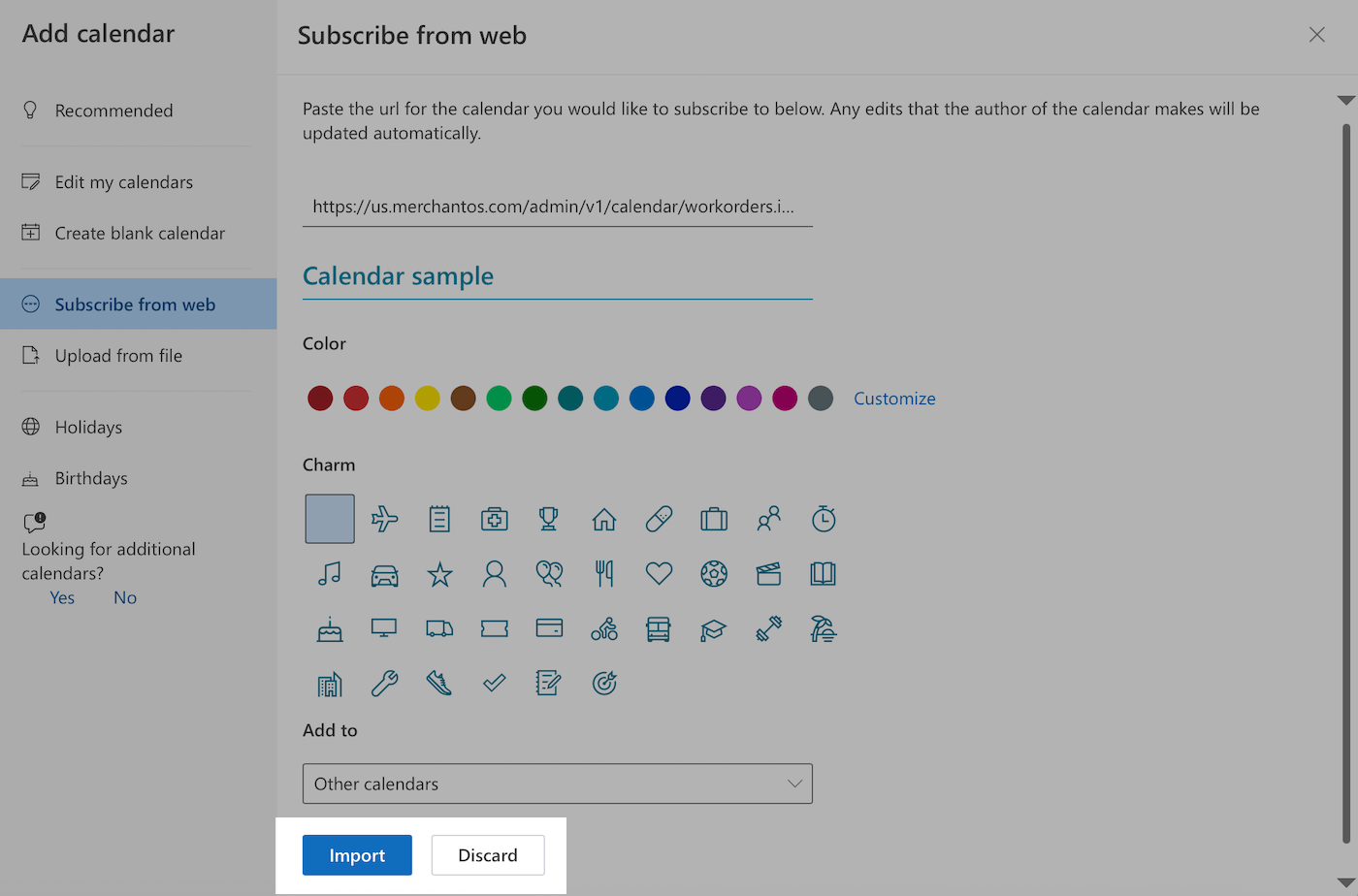1358x896 pixels.
Task: Click the calendar URL input field
Action: (x=557, y=207)
